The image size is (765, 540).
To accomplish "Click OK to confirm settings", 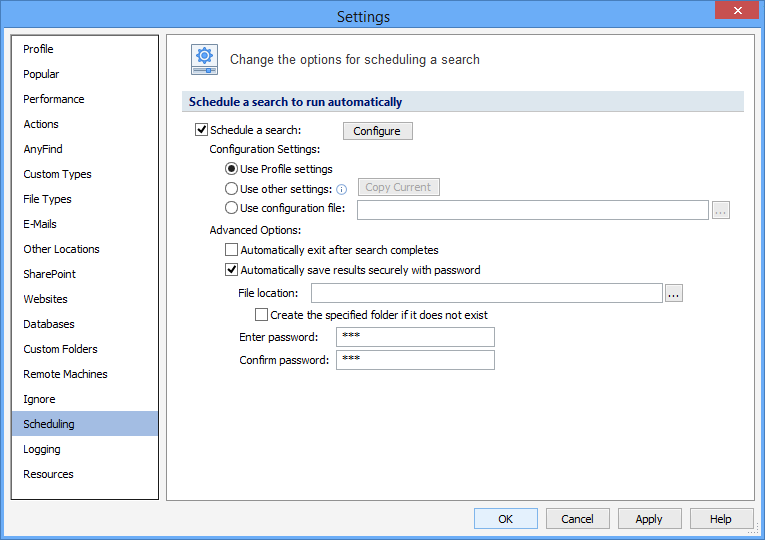I will [505, 519].
